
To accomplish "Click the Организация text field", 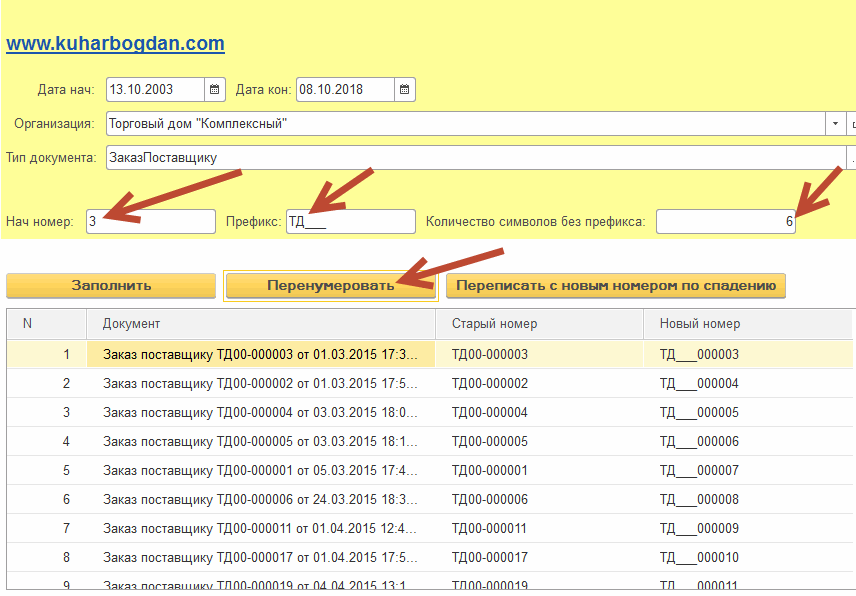I will point(465,124).
